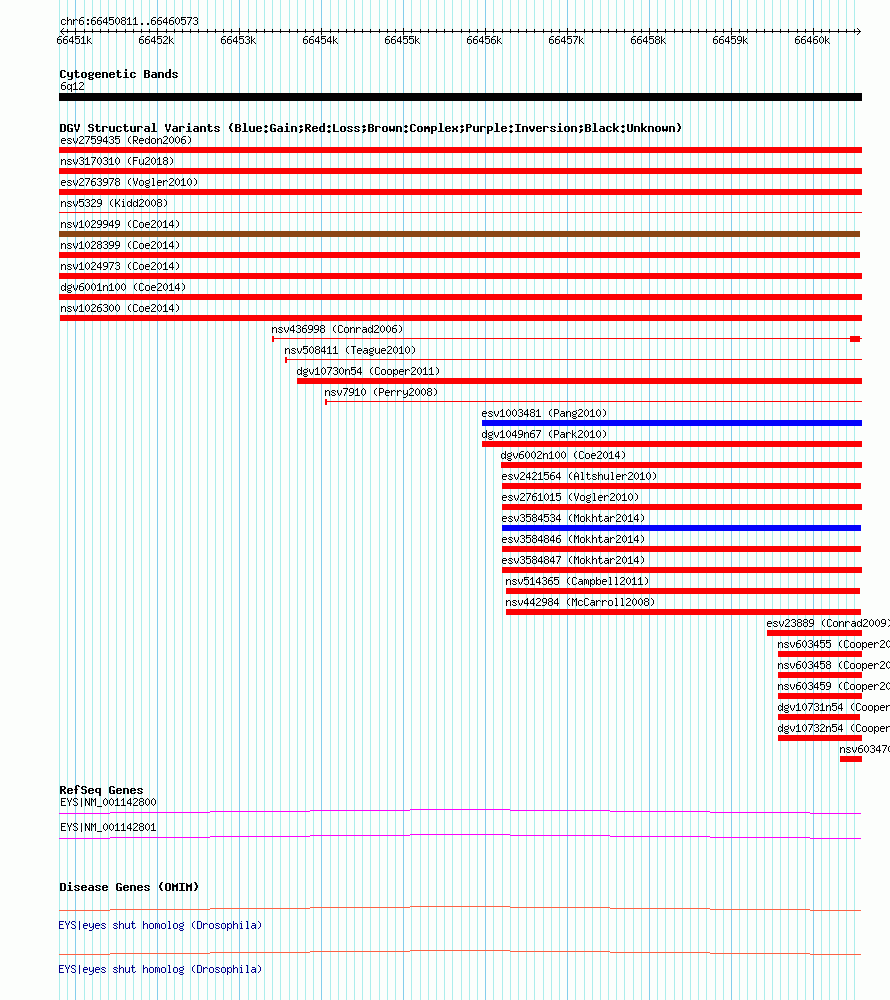Click the 66455k ruler tick label
890x1000 pixels.
402,41
